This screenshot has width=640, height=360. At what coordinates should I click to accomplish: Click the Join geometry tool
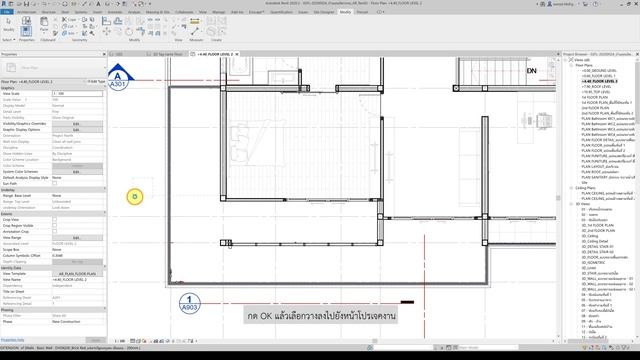click(x=69, y=33)
